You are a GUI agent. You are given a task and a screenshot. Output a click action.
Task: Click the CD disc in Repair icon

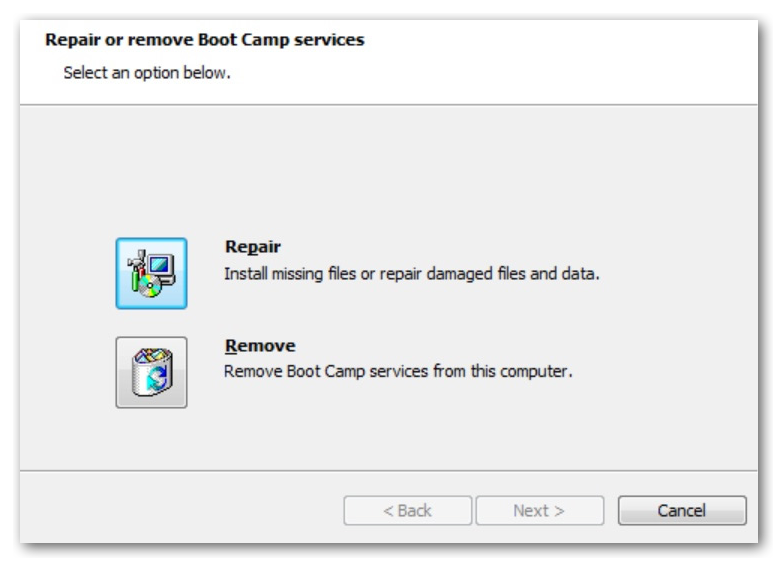(150, 286)
